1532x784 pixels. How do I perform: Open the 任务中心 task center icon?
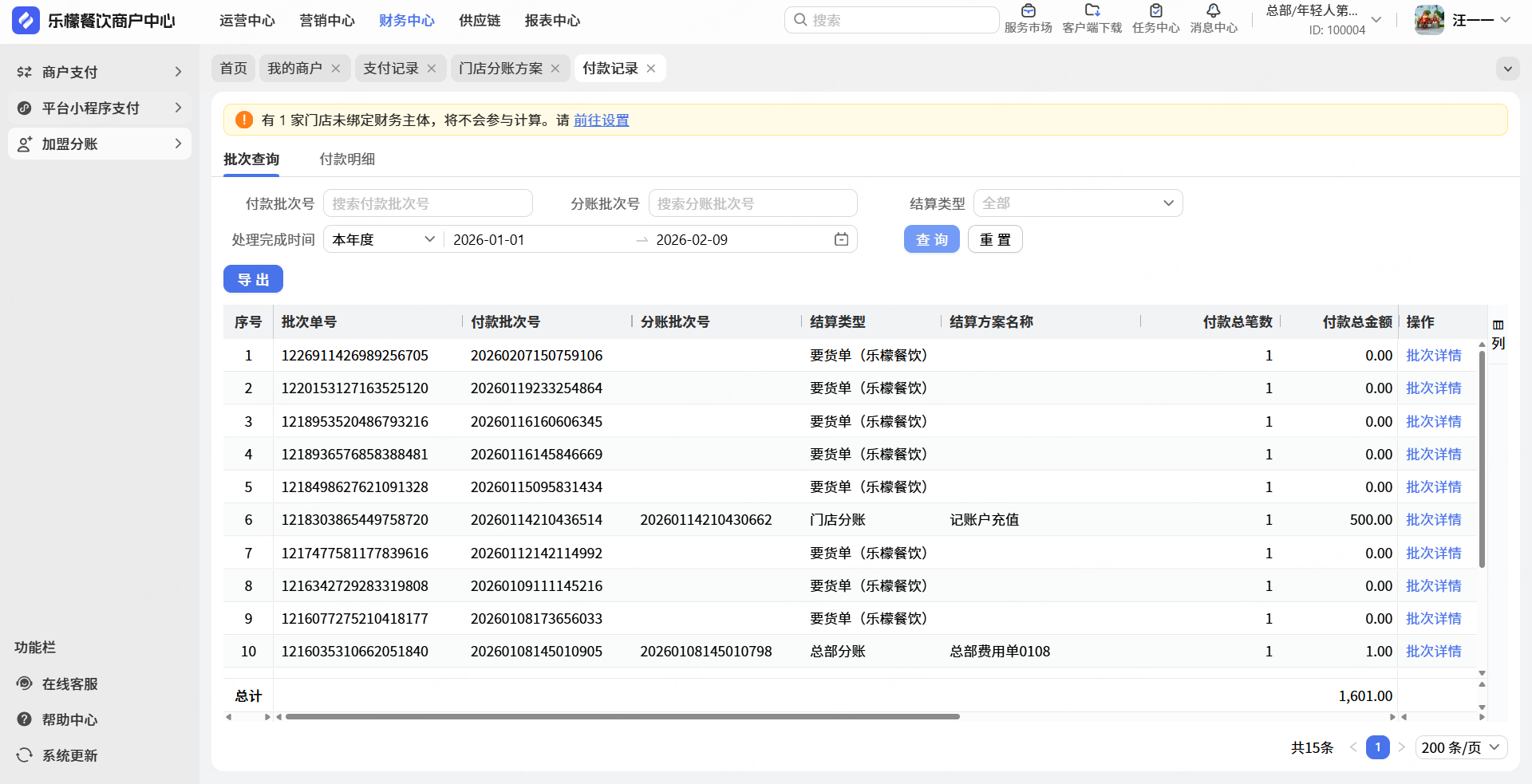(1155, 11)
